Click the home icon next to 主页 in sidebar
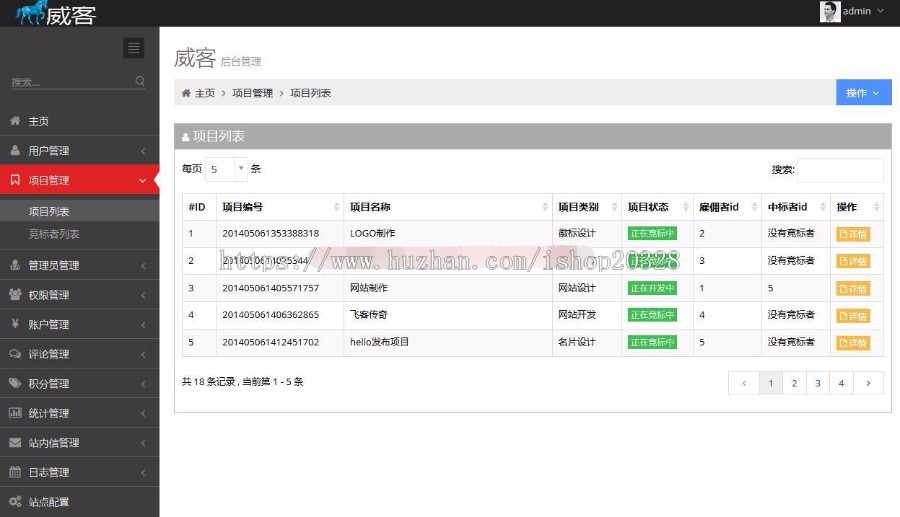The width and height of the screenshot is (900, 517). [15, 120]
